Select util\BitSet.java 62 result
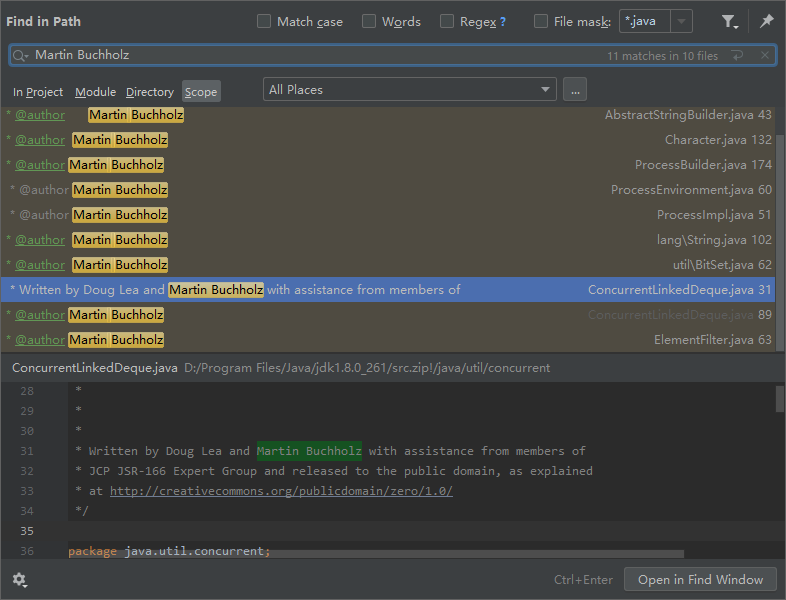The height and width of the screenshot is (600, 786). (388, 265)
